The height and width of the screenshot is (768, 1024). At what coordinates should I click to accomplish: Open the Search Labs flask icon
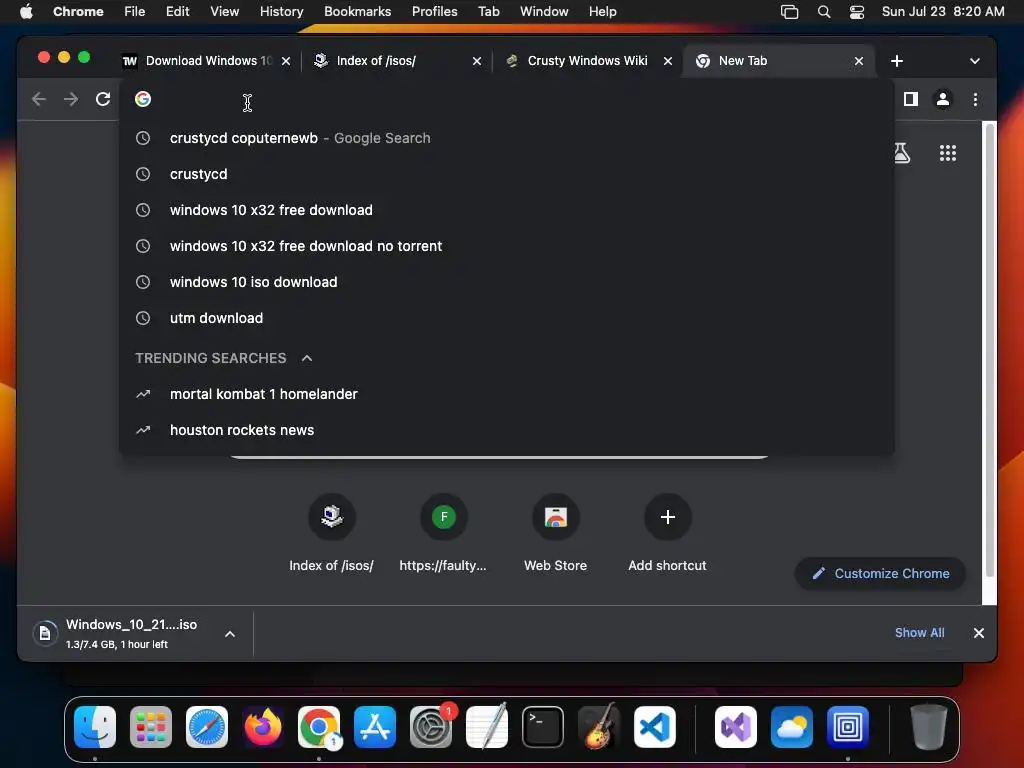pos(902,153)
